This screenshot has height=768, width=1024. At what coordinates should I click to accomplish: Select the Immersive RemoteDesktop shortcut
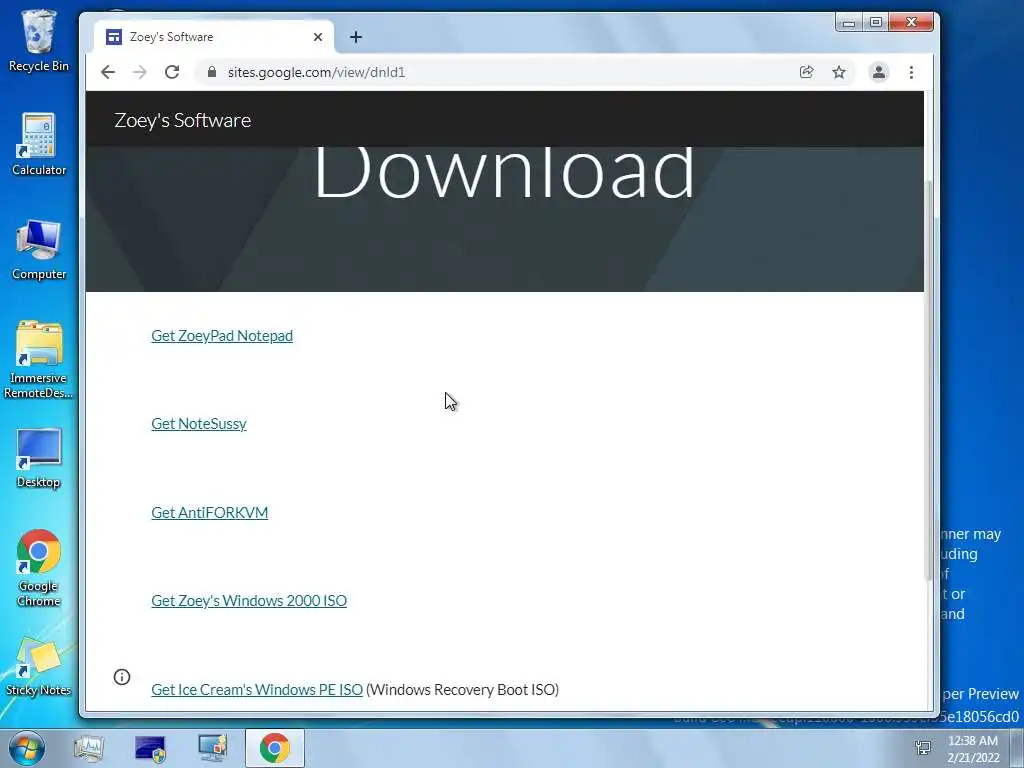click(39, 359)
